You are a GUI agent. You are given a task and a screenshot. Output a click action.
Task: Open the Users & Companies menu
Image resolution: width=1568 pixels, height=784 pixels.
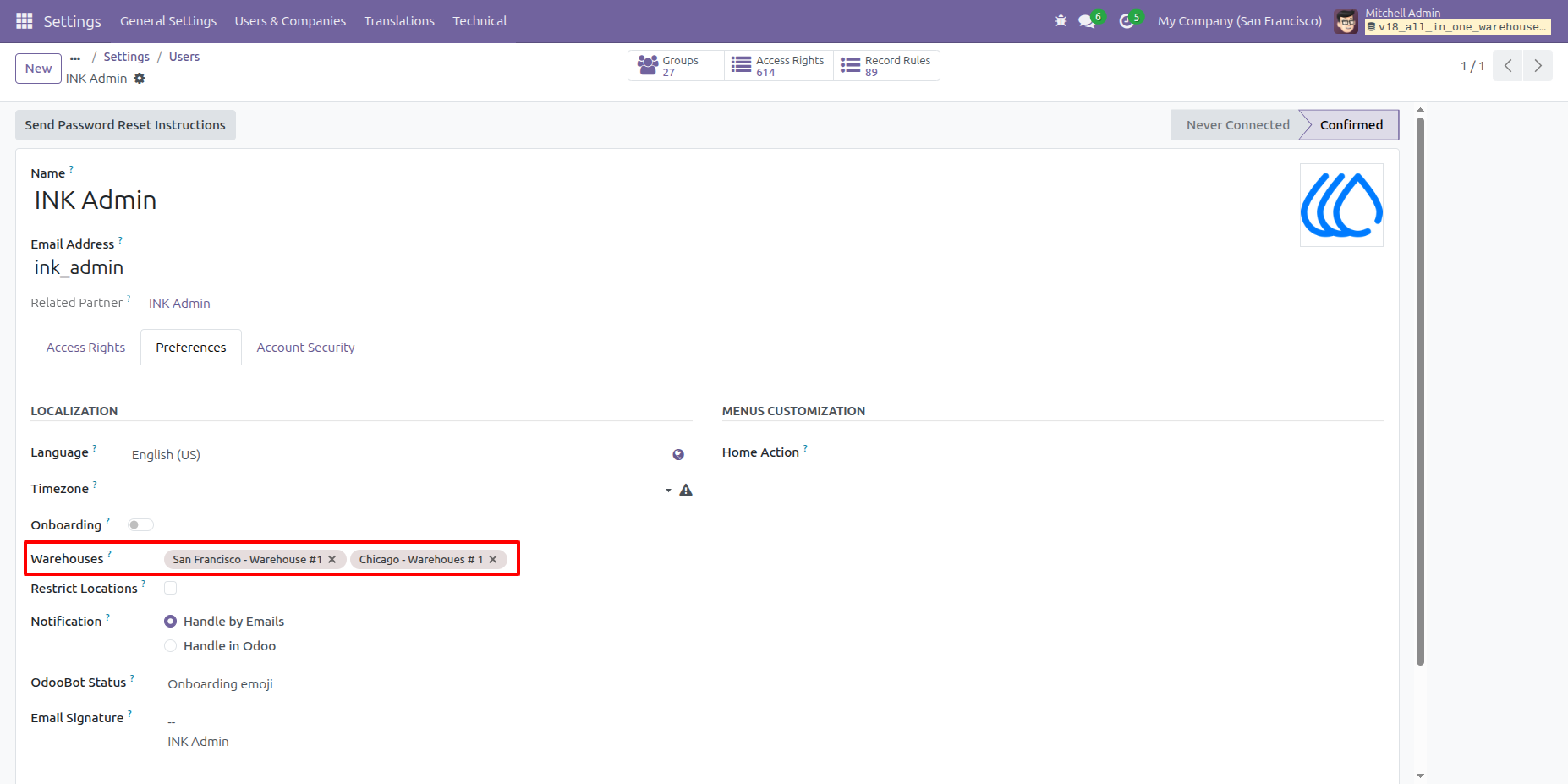[290, 21]
